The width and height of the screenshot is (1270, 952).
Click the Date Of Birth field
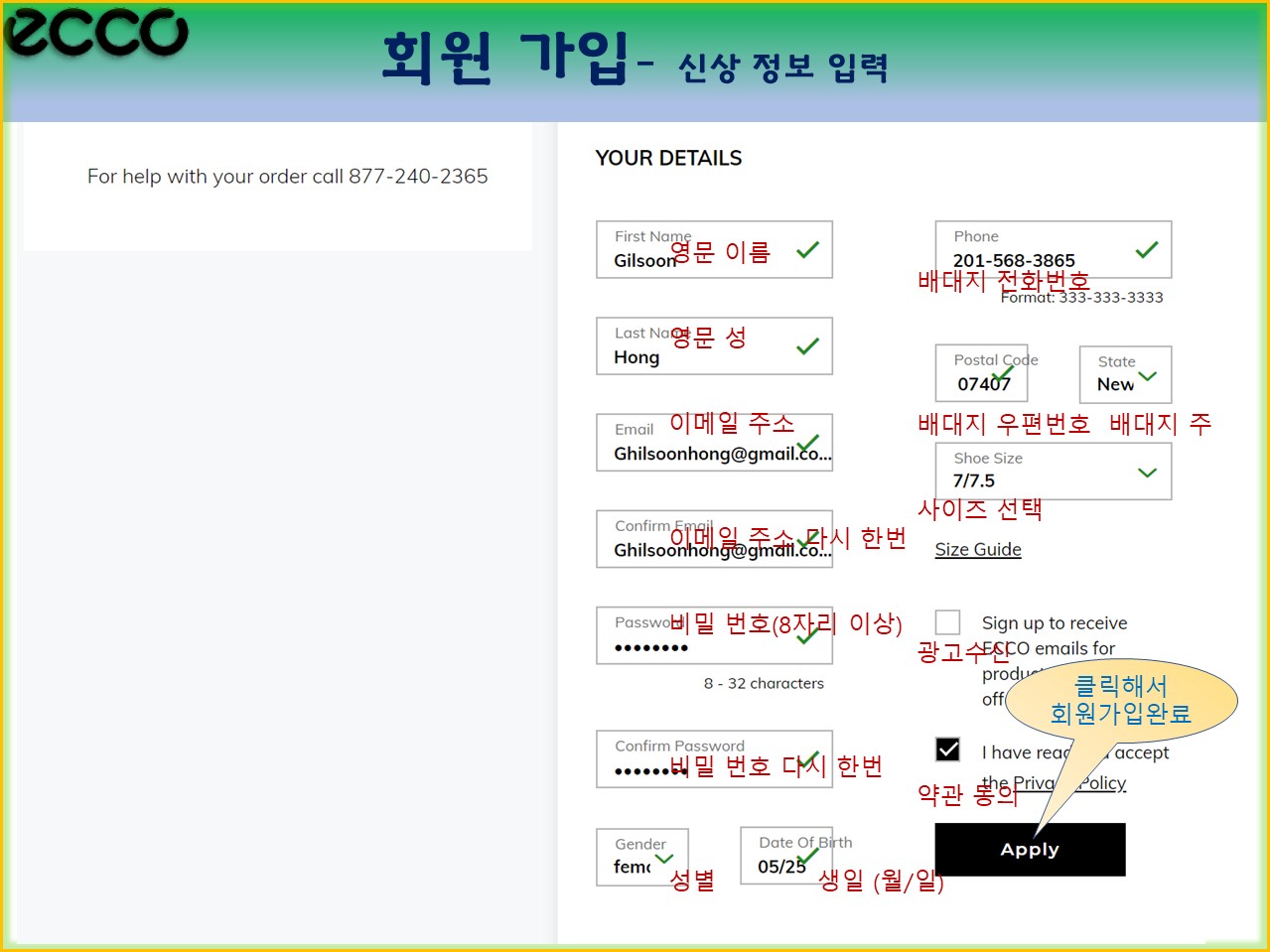(x=786, y=855)
